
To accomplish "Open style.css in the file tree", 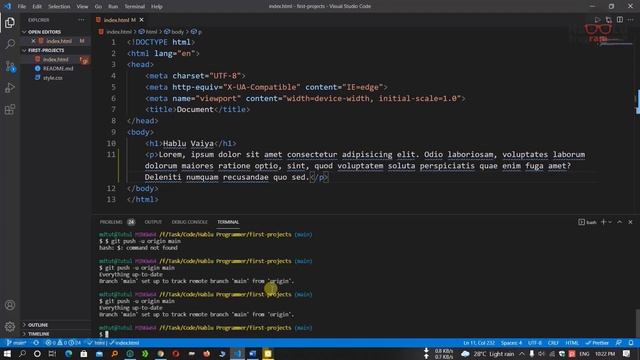I will pyautogui.click(x=53, y=78).
